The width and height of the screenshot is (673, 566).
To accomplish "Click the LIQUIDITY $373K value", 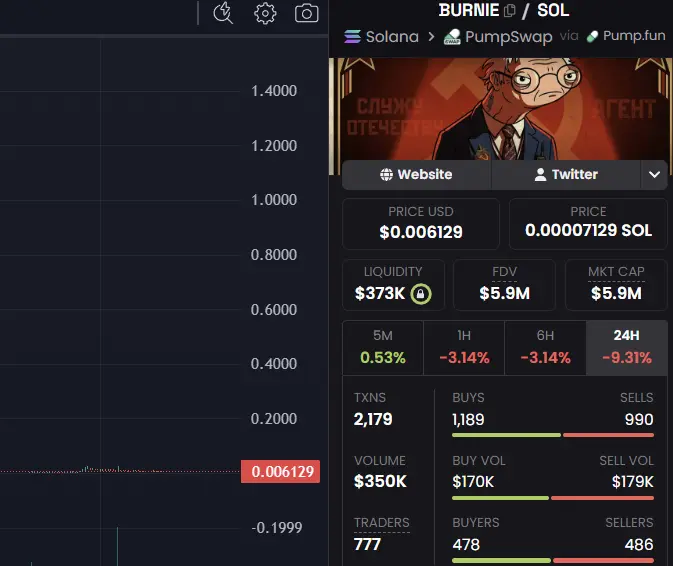I will [x=379, y=294].
